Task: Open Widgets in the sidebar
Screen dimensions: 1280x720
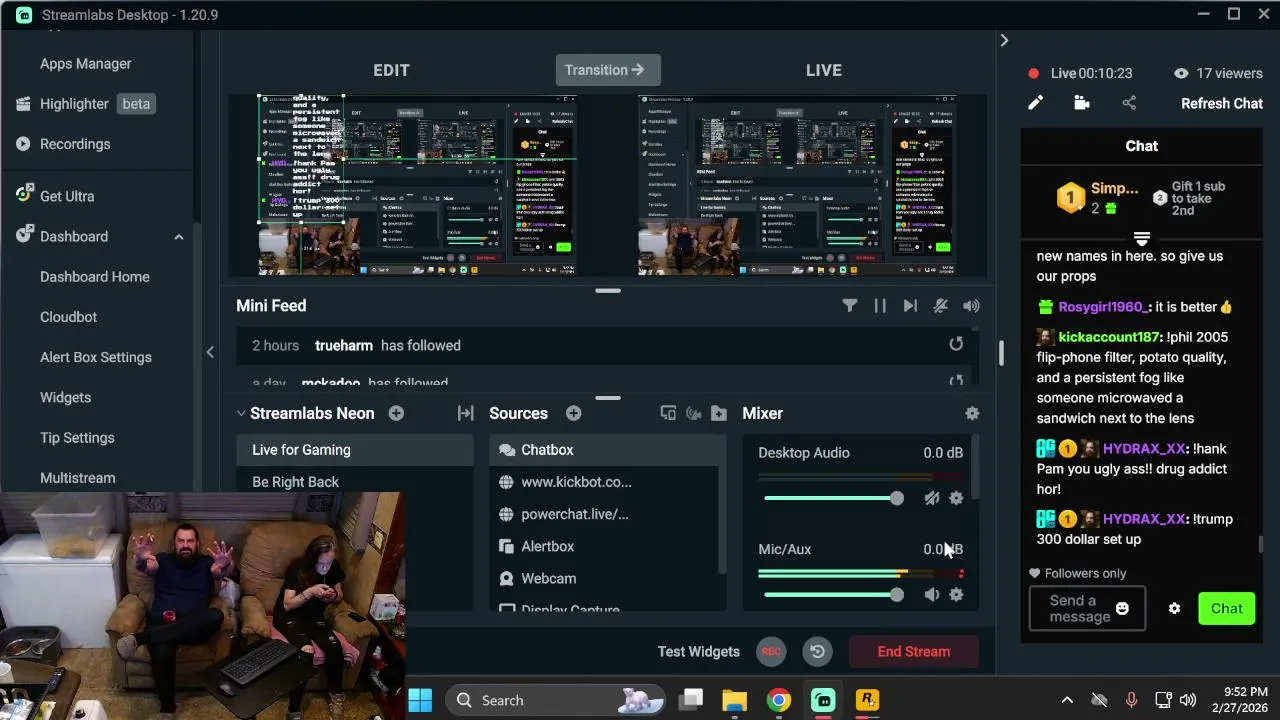Action: (x=65, y=398)
